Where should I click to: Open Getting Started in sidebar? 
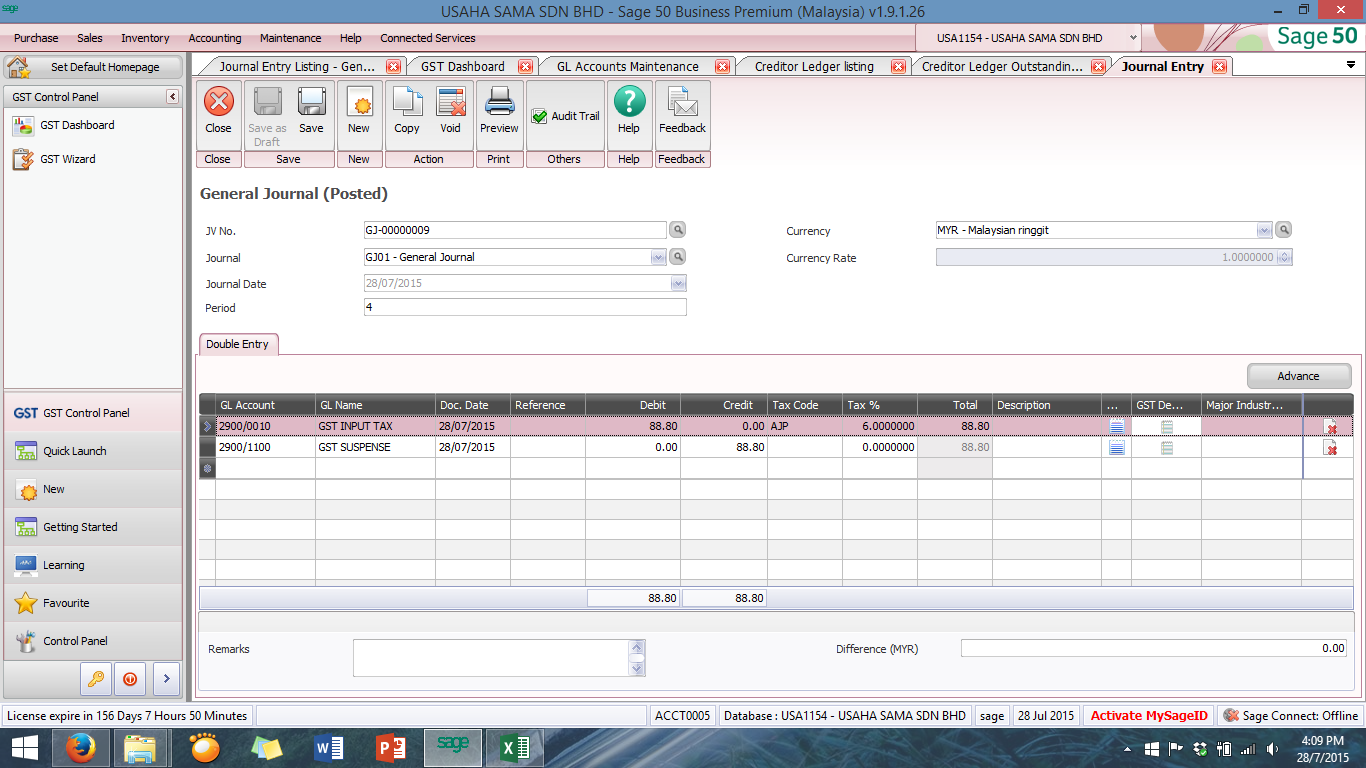click(x=93, y=527)
